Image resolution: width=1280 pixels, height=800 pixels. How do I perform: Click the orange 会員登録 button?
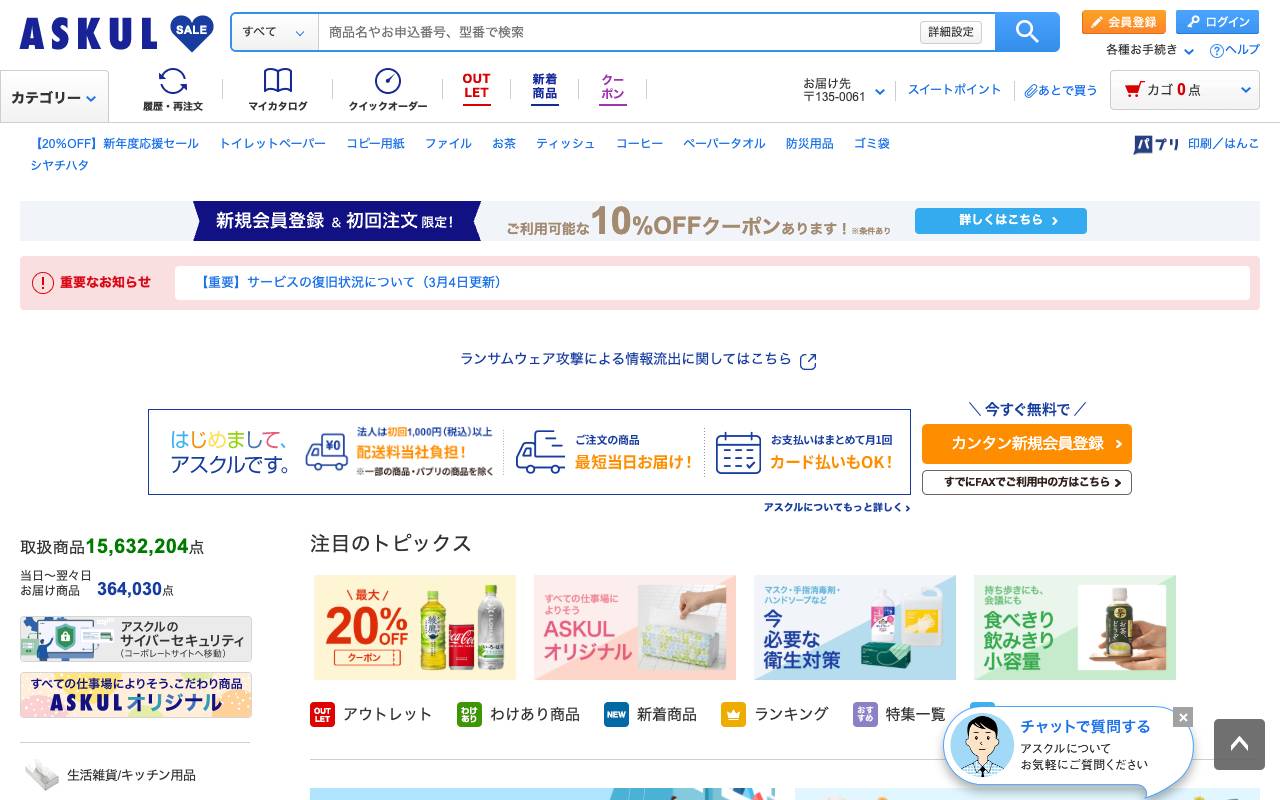tap(1123, 21)
